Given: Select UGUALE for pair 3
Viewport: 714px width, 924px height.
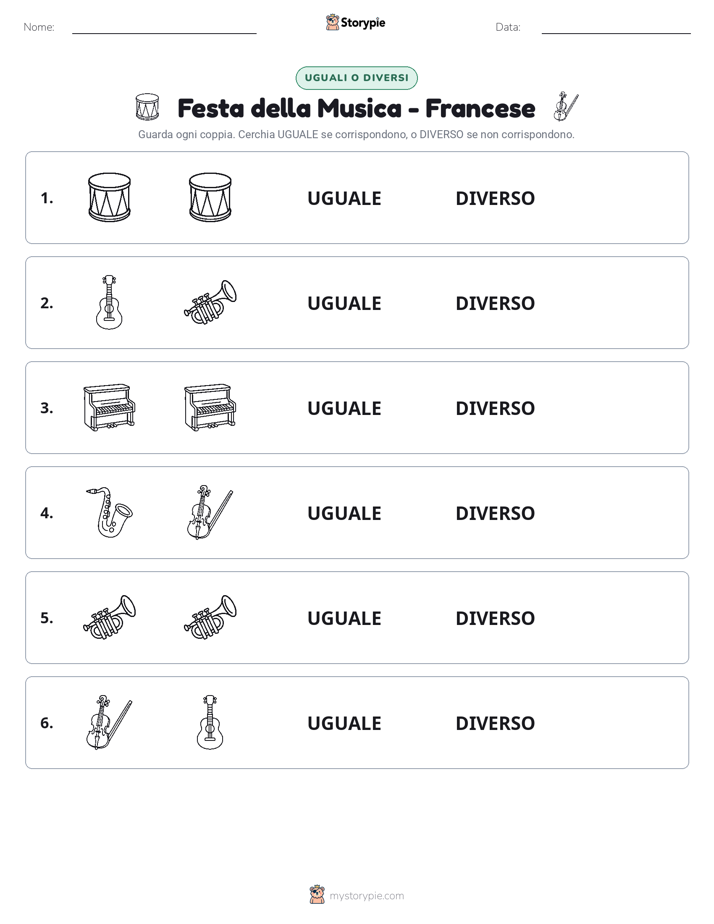Looking at the screenshot, I should point(345,408).
